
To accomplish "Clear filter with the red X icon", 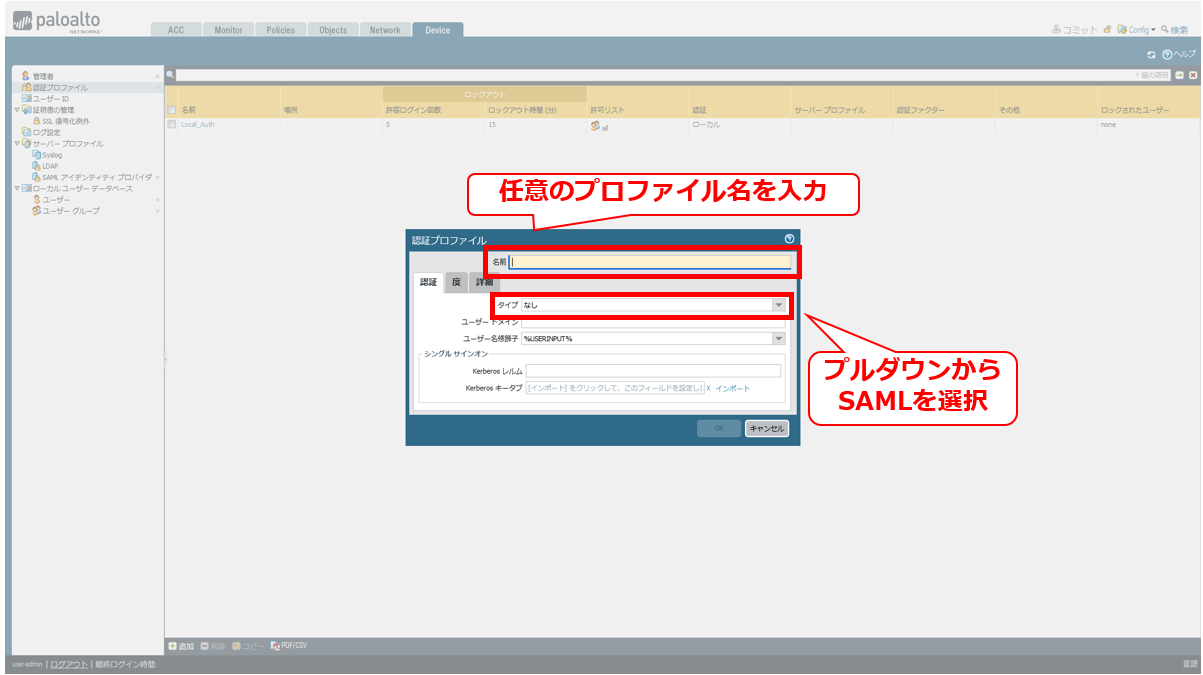I will point(1193,75).
